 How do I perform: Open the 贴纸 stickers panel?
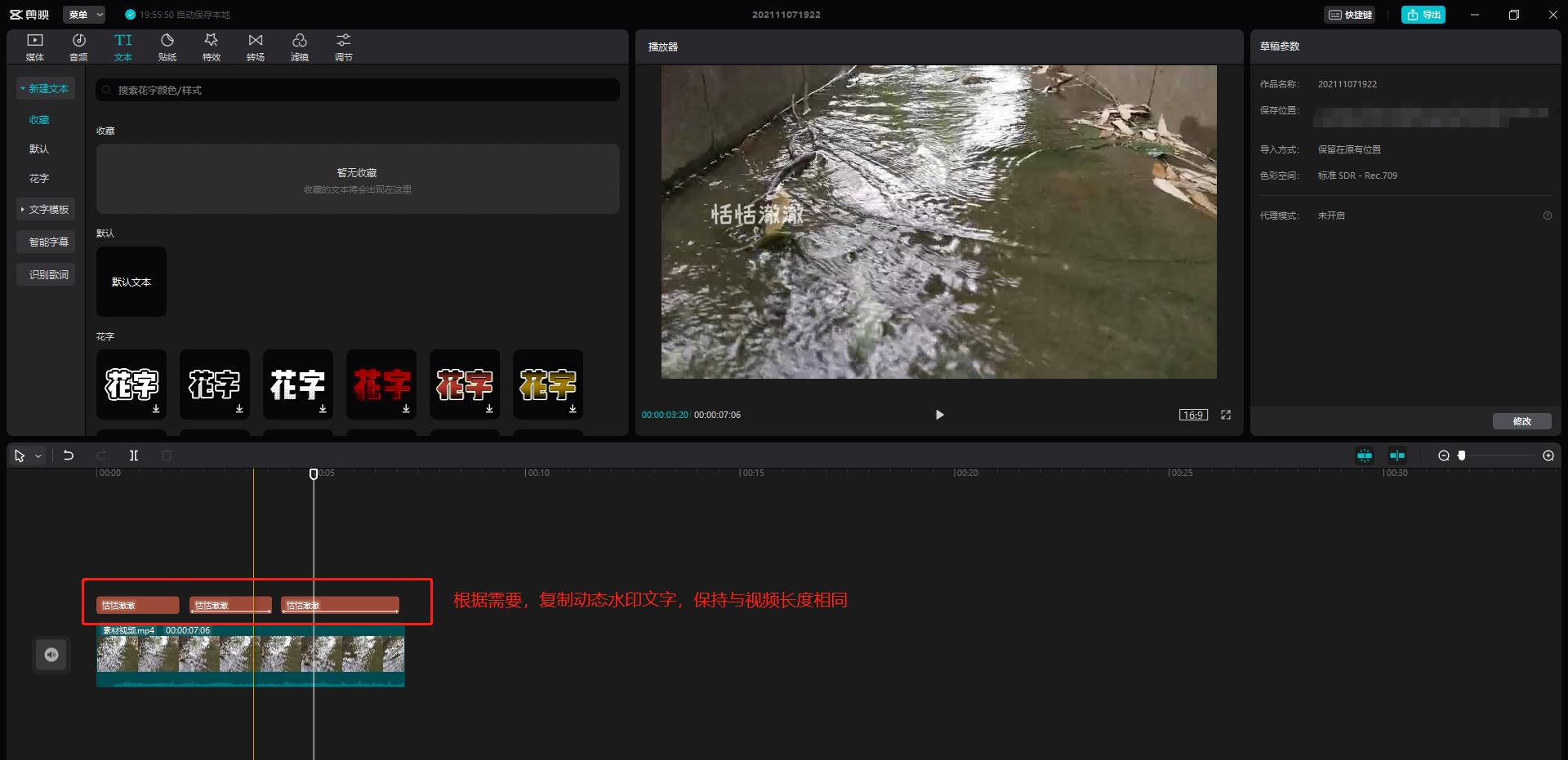[167, 47]
